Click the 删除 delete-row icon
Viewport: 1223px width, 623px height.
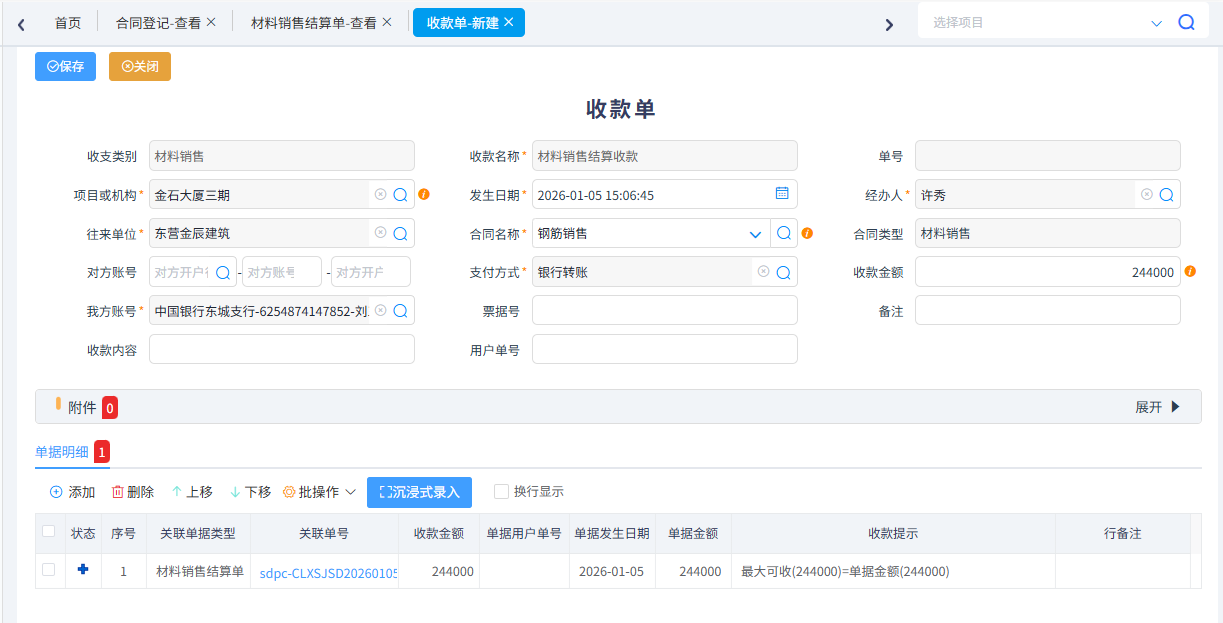click(117, 491)
